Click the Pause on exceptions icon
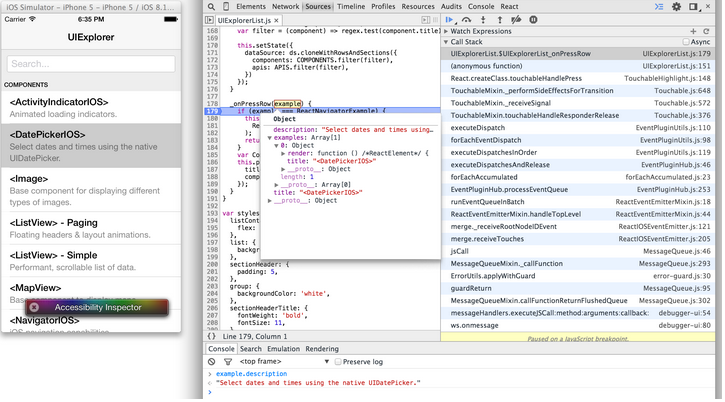The height and width of the screenshot is (402, 725). click(x=534, y=19)
